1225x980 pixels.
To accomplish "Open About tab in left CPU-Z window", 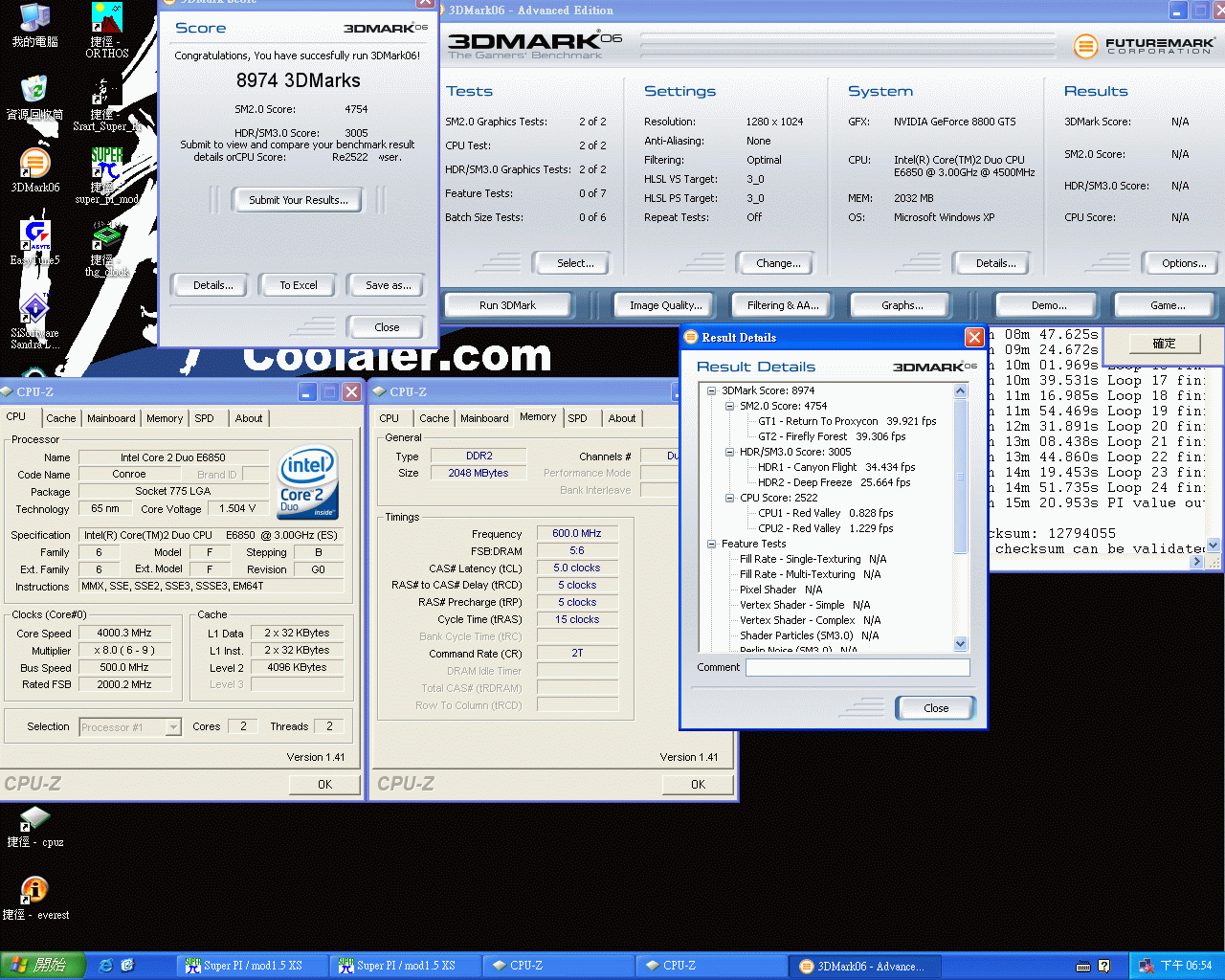I will (x=249, y=418).
